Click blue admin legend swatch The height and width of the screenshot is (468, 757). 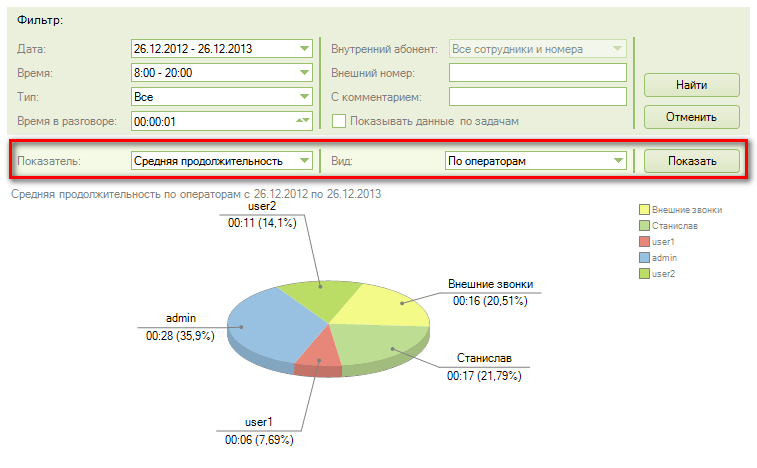click(645, 257)
